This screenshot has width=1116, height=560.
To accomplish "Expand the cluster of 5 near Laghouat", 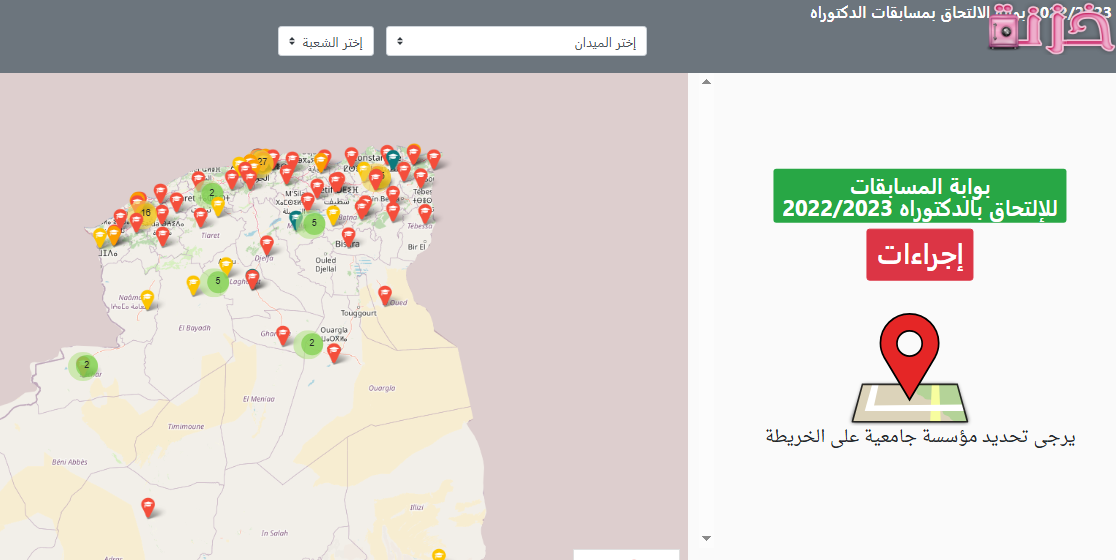I will [217, 282].
